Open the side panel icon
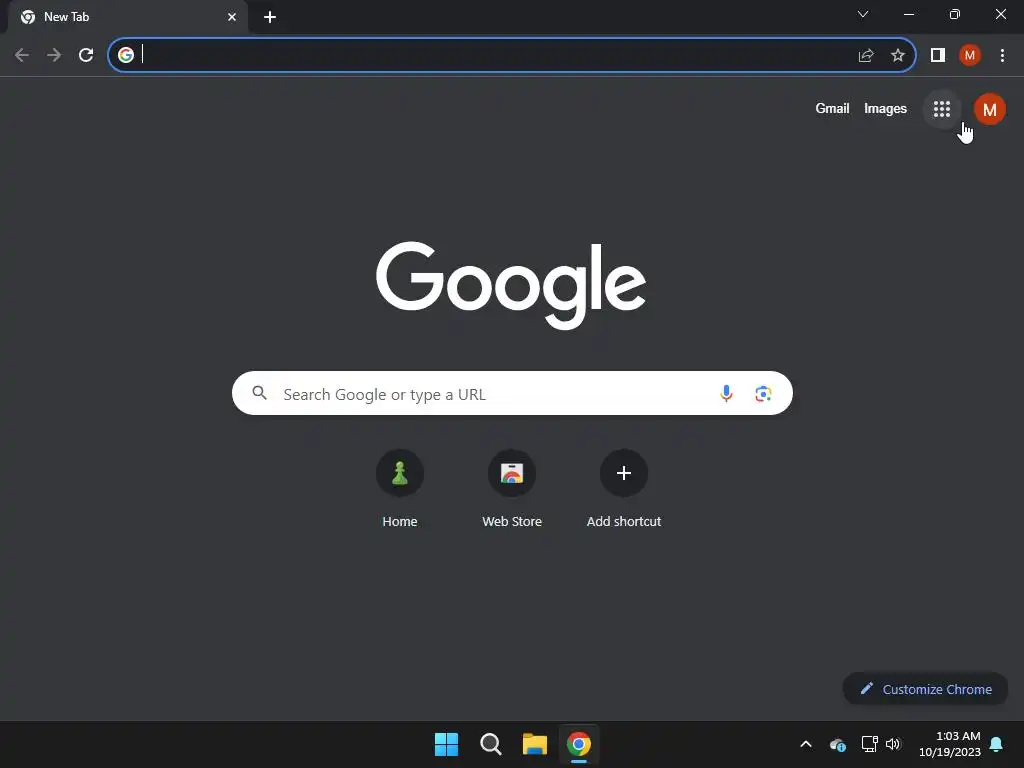 click(x=938, y=56)
